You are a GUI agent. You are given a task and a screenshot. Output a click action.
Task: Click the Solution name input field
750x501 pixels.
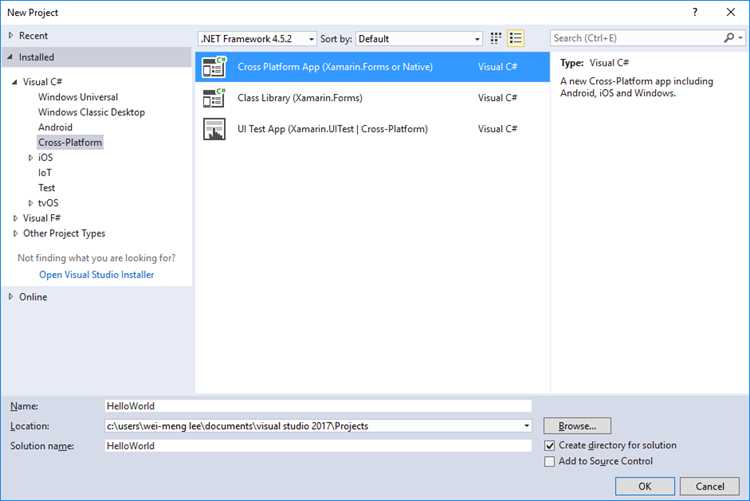tap(318, 446)
